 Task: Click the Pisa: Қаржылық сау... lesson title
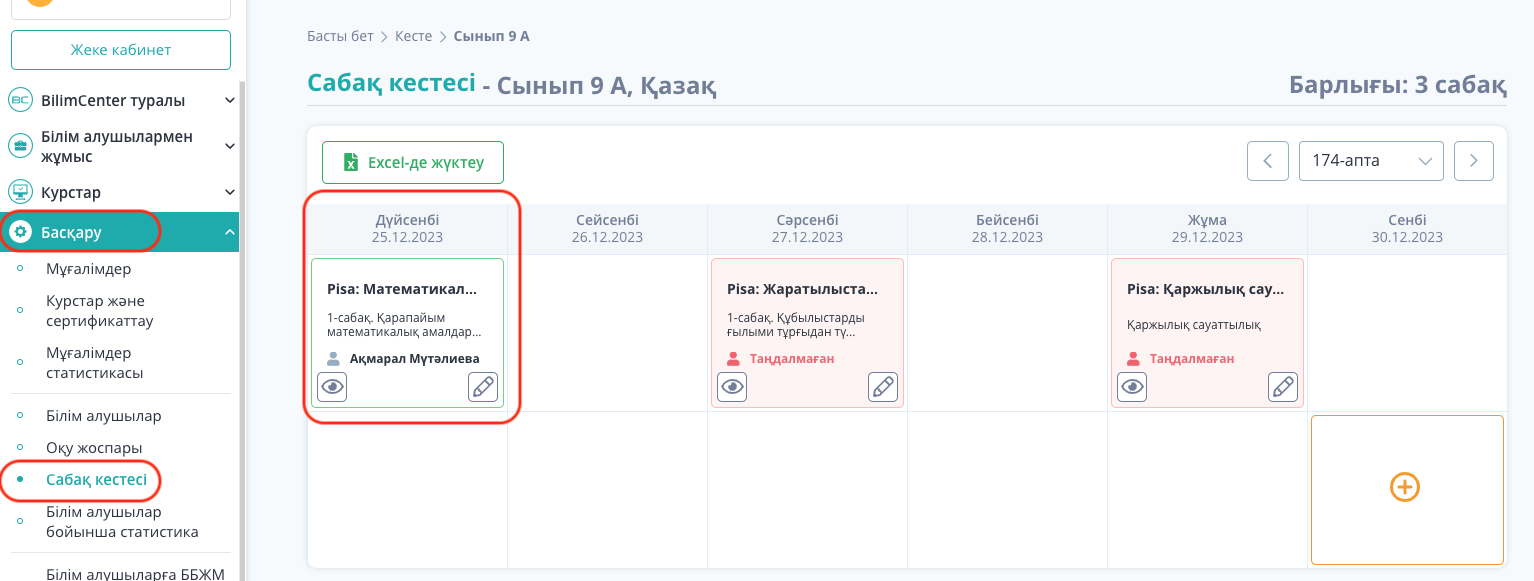tap(1205, 289)
